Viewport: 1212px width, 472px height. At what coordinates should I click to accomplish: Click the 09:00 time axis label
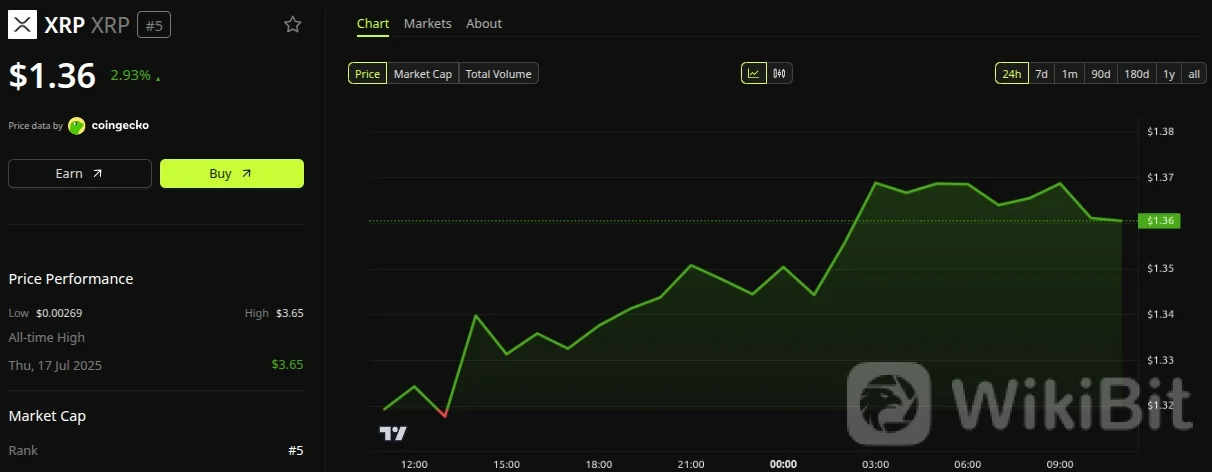coord(1060,464)
